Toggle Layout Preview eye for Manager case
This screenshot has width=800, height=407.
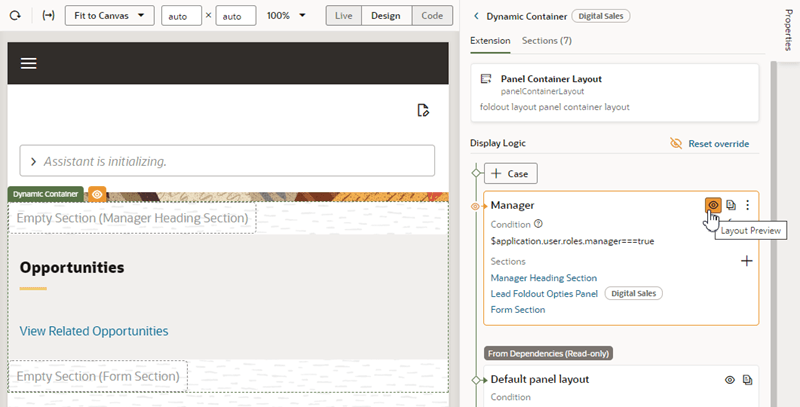click(x=713, y=205)
